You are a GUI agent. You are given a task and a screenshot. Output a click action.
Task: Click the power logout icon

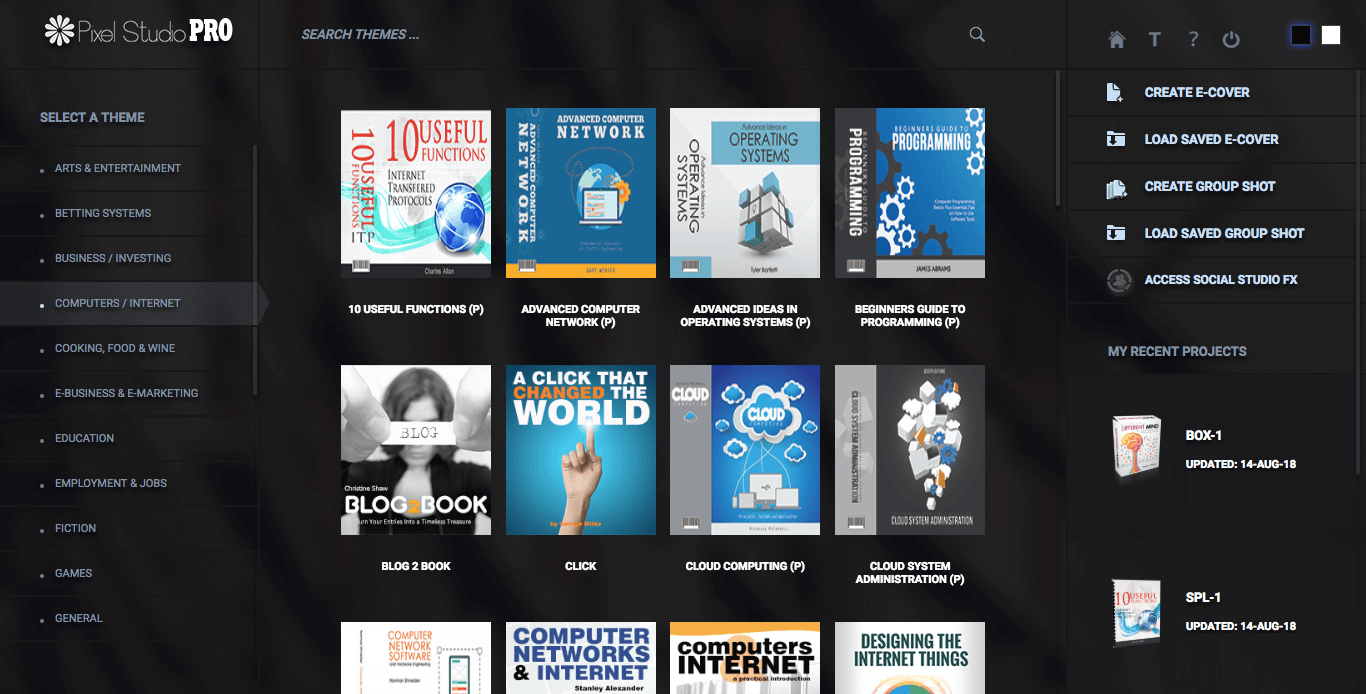coord(1231,39)
